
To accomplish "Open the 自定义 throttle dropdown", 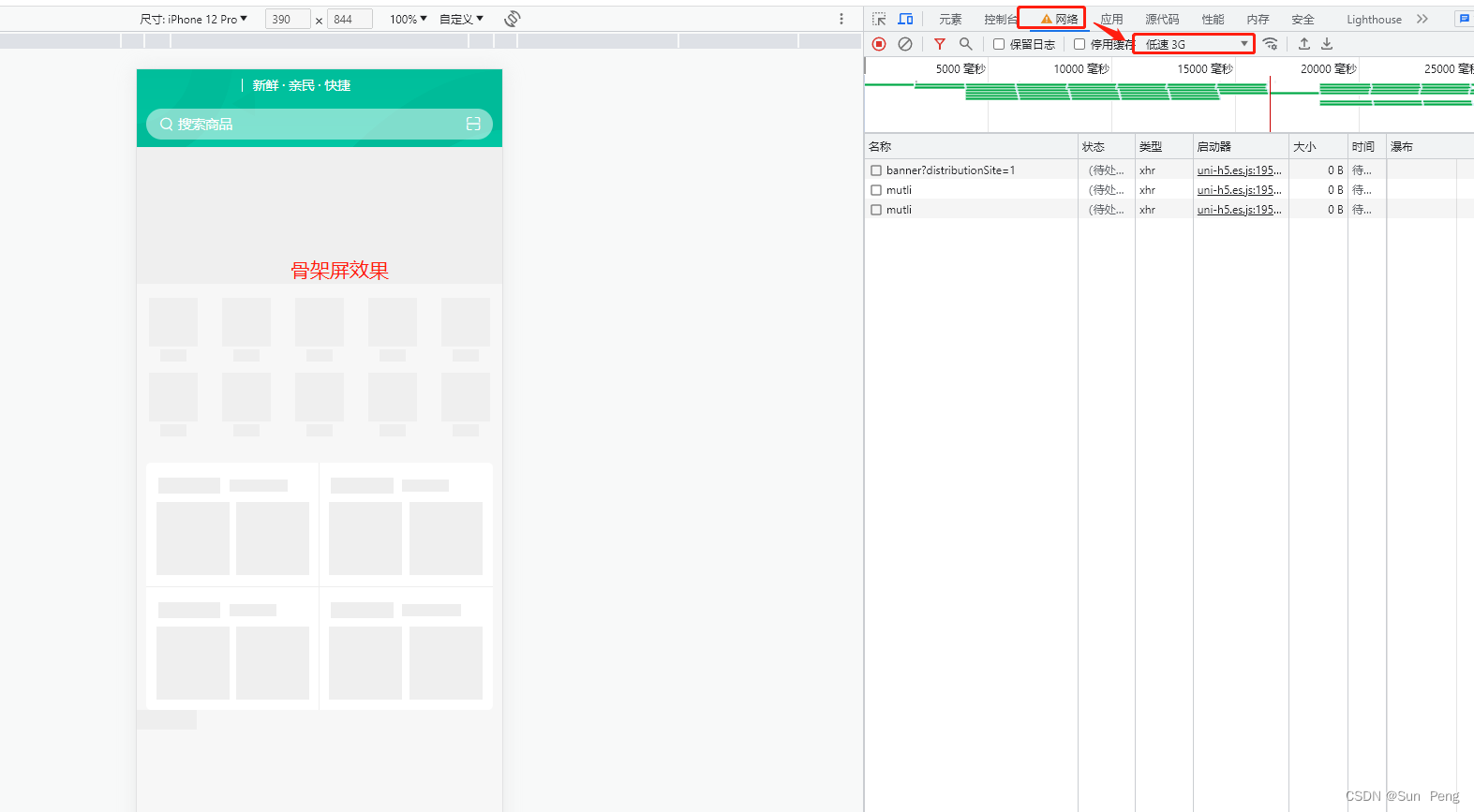I will pyautogui.click(x=462, y=19).
